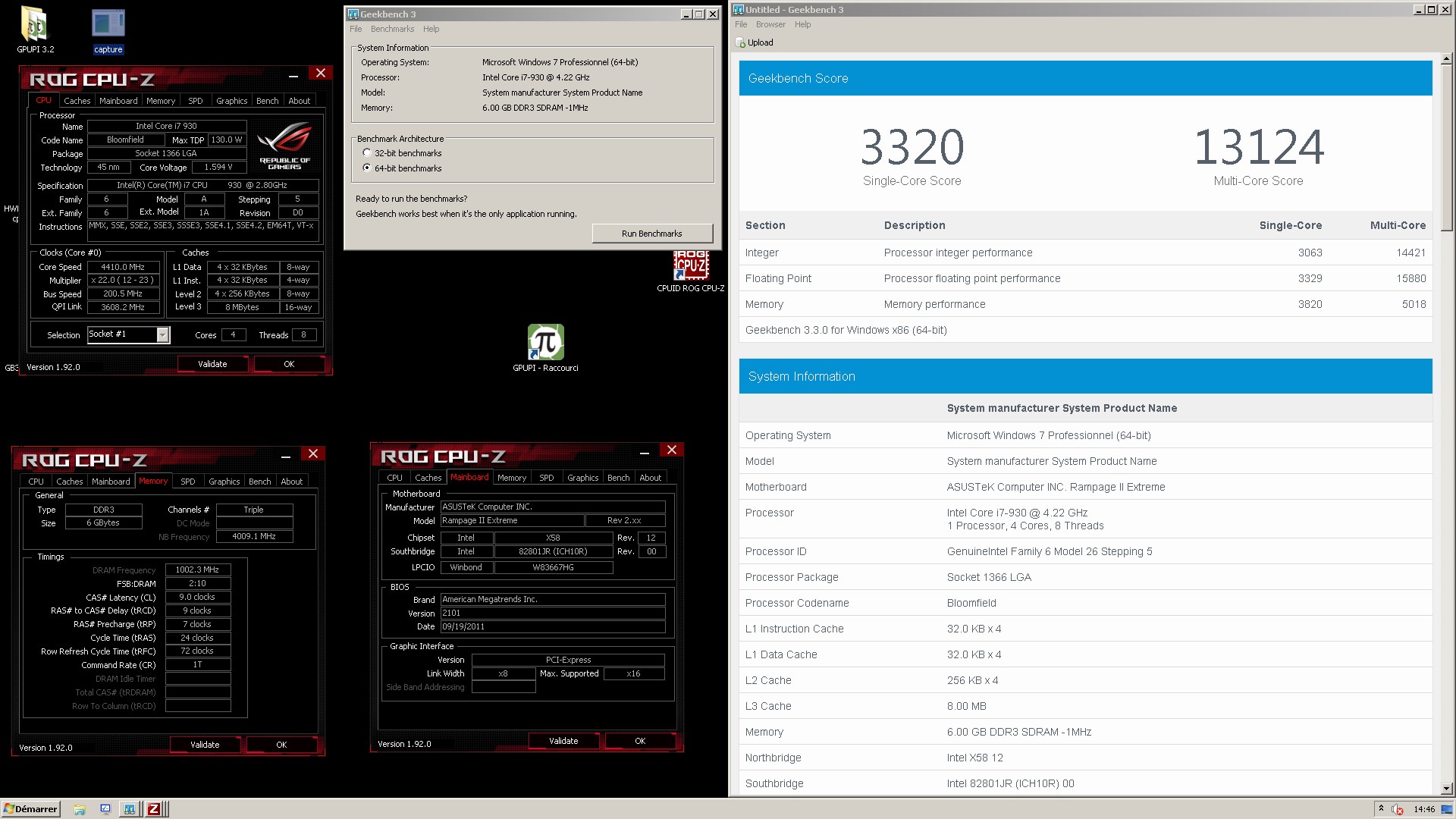Select 64-bit benchmarks radio button
The width and height of the screenshot is (1456, 819).
(367, 168)
